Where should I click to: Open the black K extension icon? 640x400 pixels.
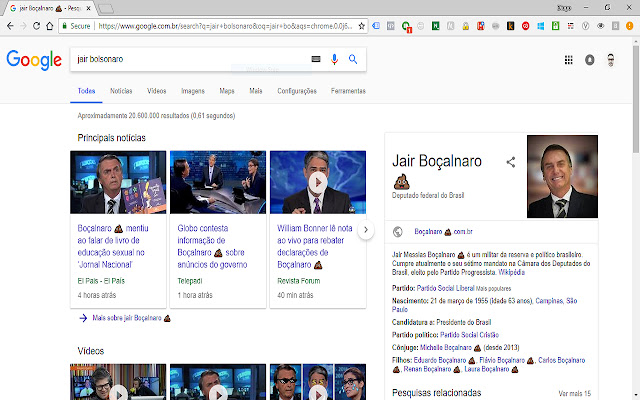click(510, 26)
